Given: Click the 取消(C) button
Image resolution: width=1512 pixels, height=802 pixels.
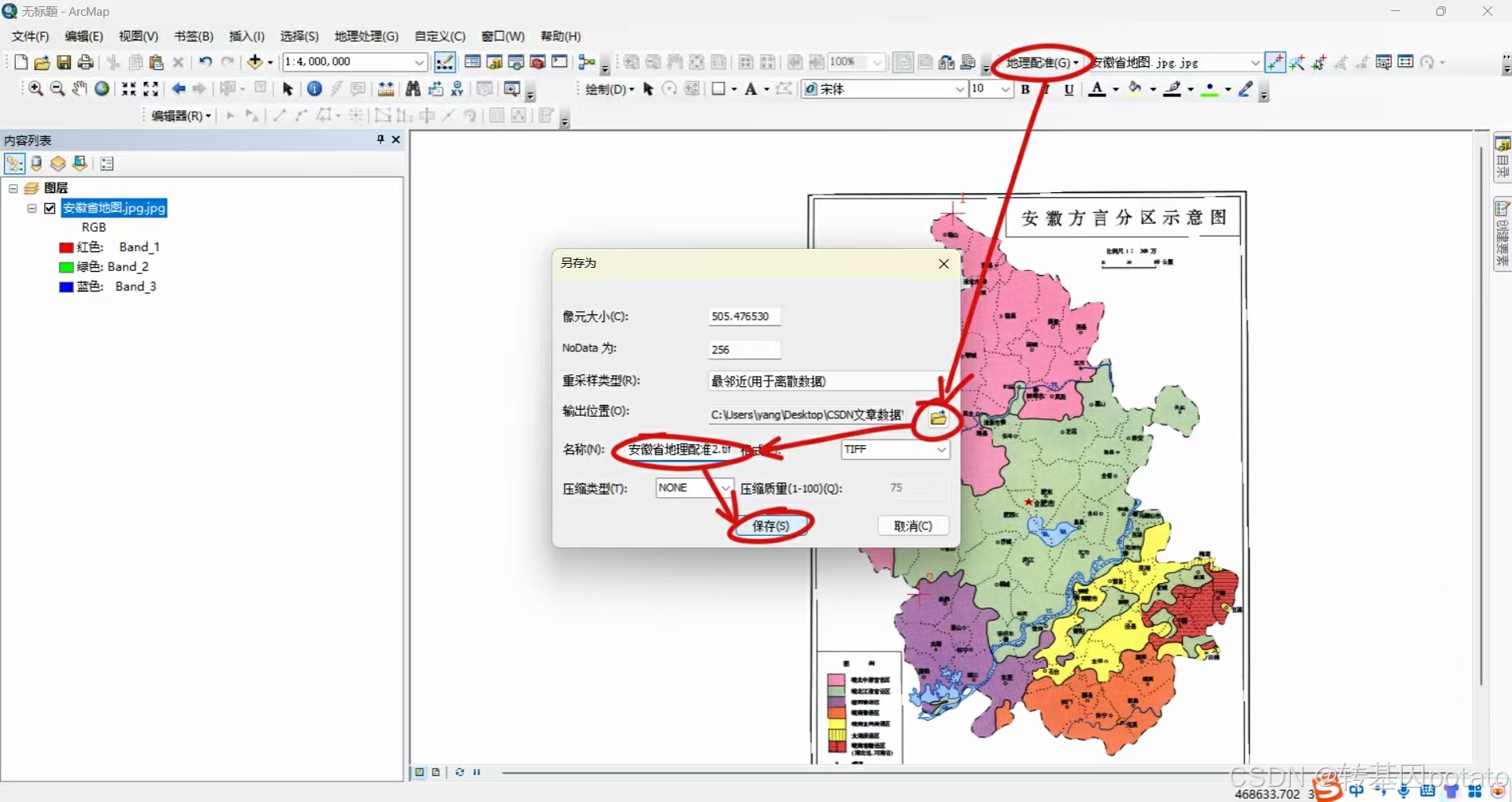Looking at the screenshot, I should coord(913,525).
